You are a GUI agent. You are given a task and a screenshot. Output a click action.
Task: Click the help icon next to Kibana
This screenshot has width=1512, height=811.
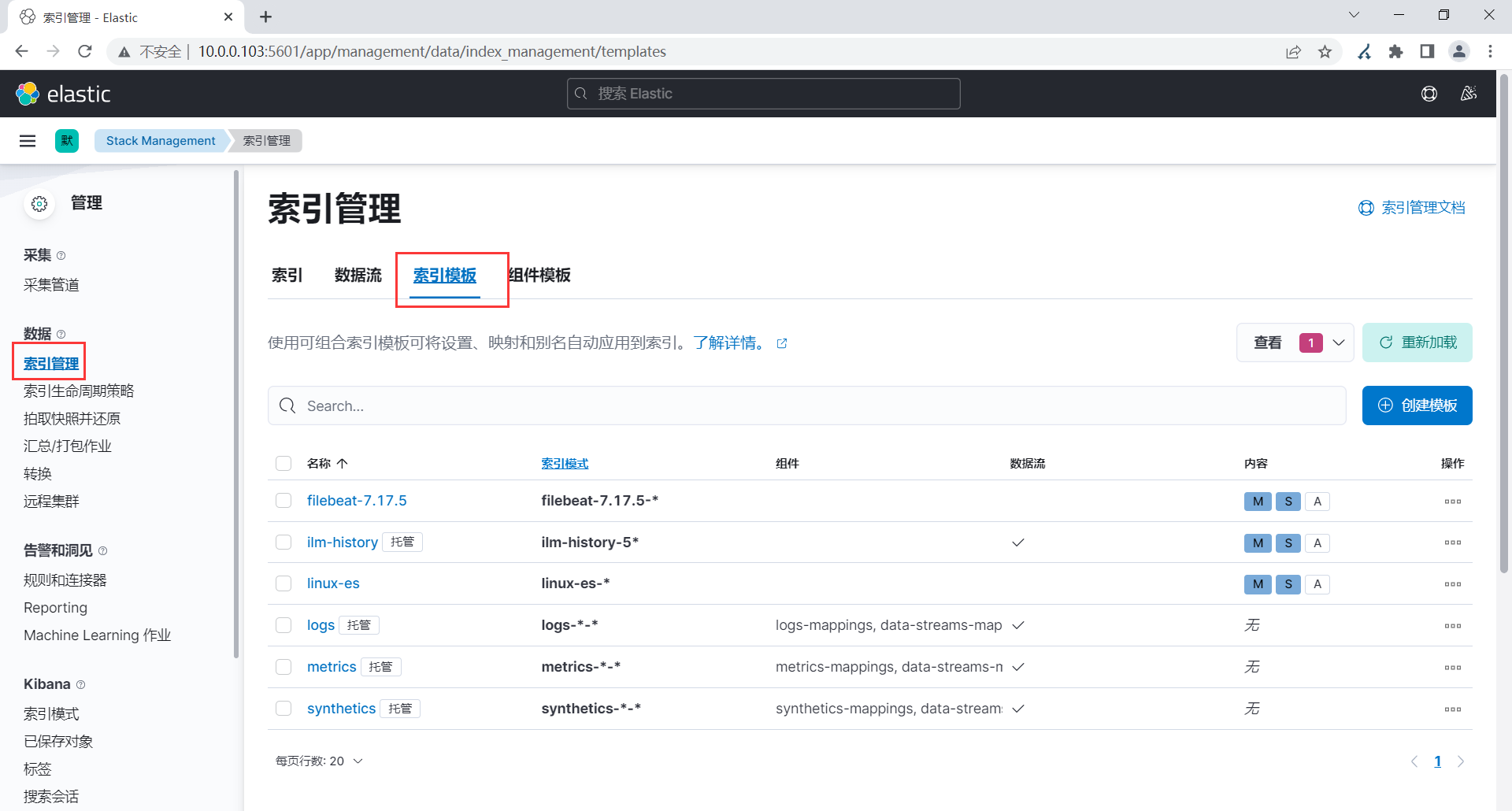[x=81, y=685]
